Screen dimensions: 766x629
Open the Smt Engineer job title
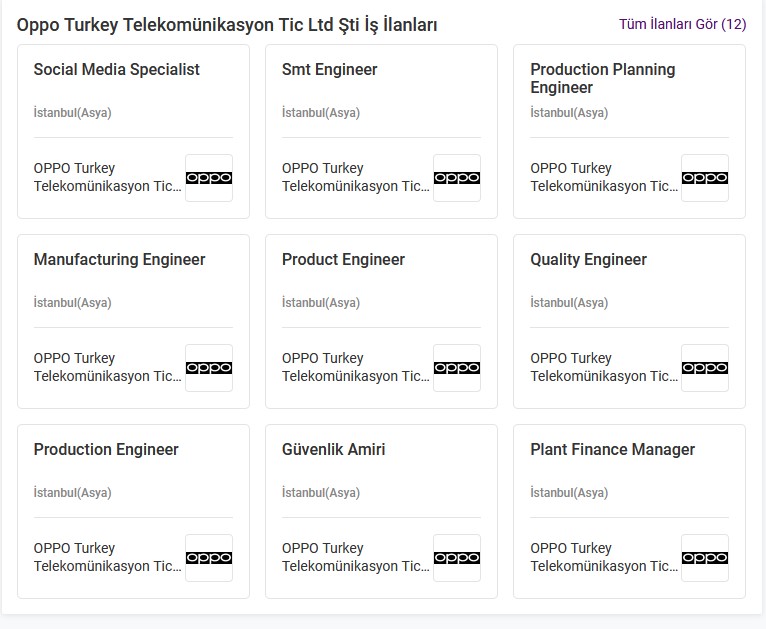329,70
